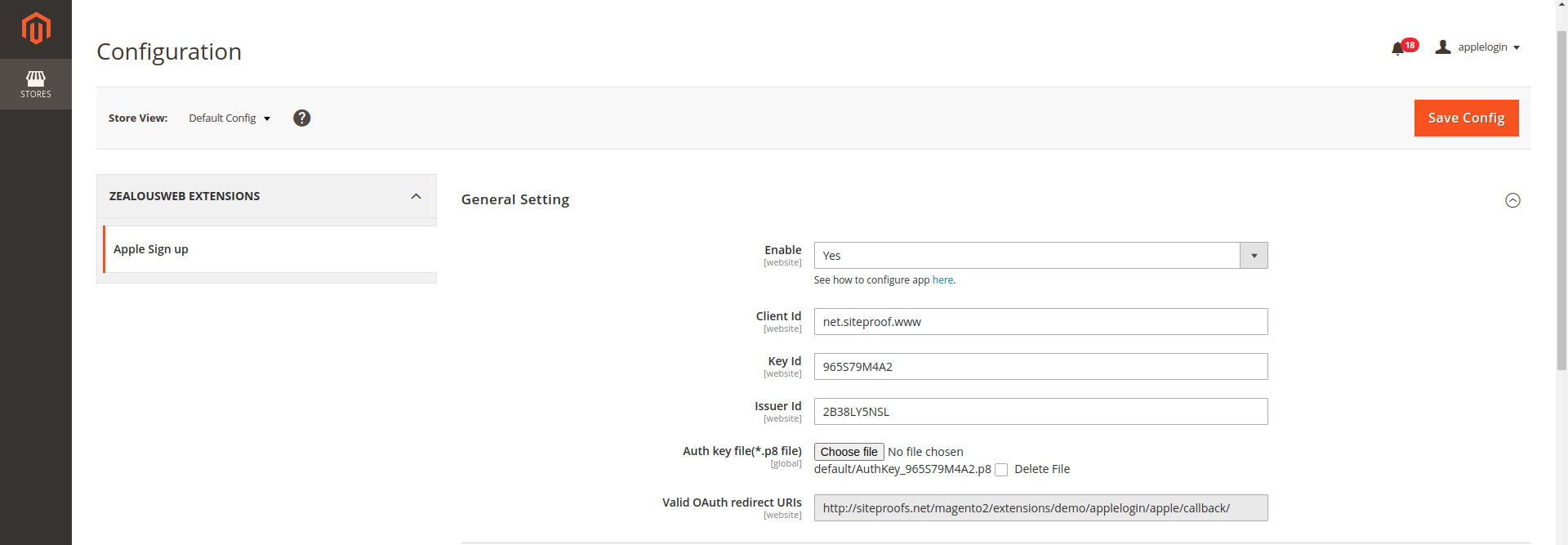Click the 'Configuration' page title
Image resolution: width=1568 pixels, height=545 pixels.
click(x=169, y=51)
